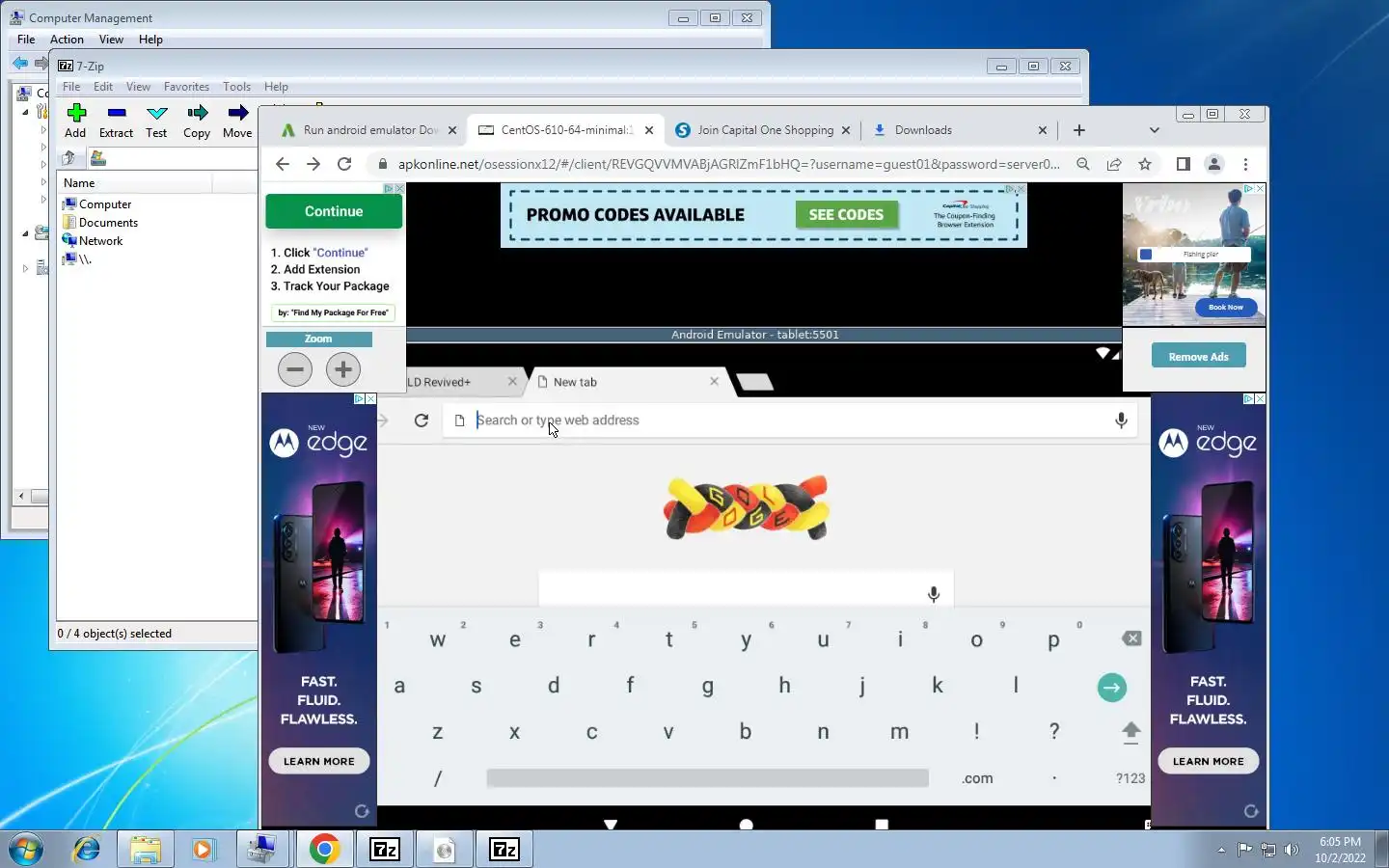The image size is (1389, 868).
Task: Tap spacebar on Android keyboard
Action: coord(707,778)
